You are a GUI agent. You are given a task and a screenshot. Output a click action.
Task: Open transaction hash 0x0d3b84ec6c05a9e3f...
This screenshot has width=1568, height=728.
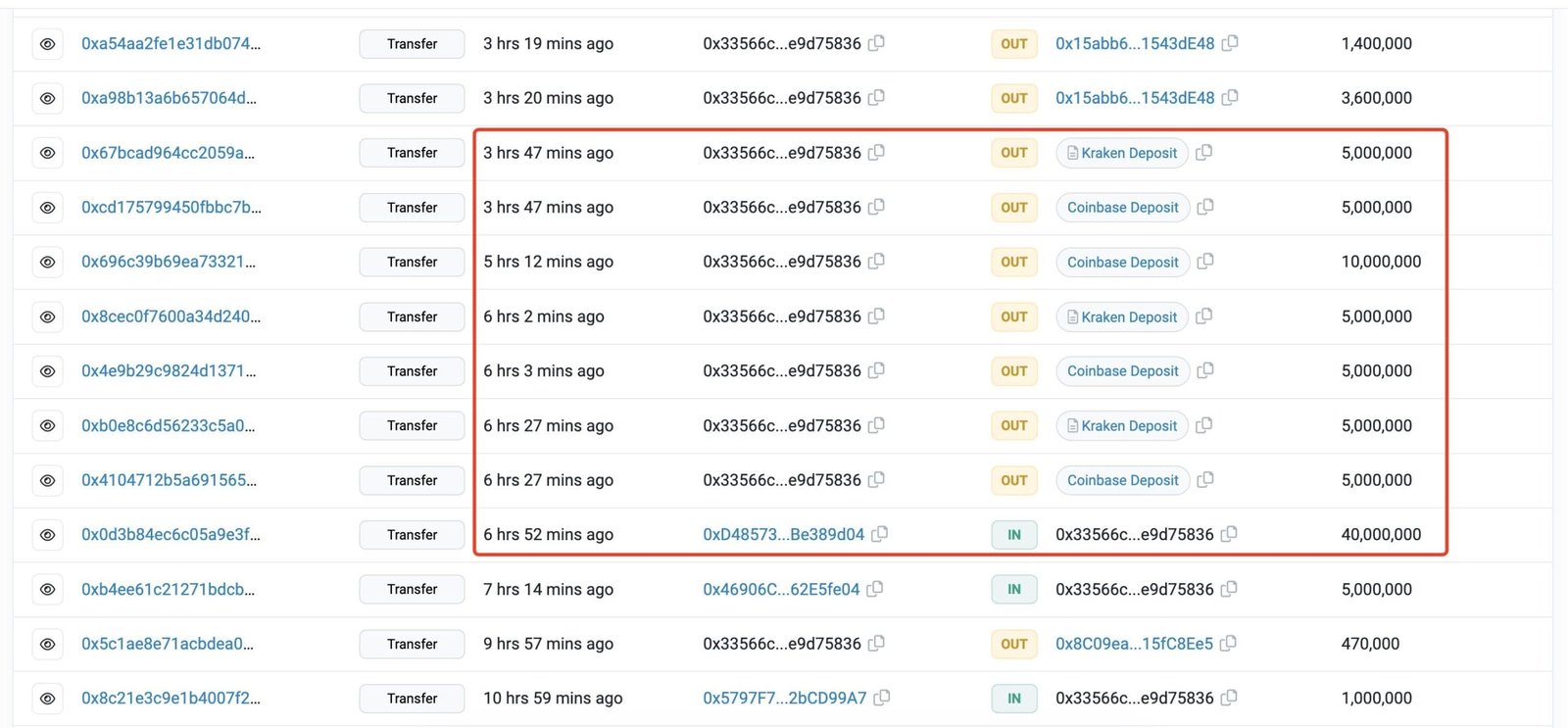tap(171, 535)
